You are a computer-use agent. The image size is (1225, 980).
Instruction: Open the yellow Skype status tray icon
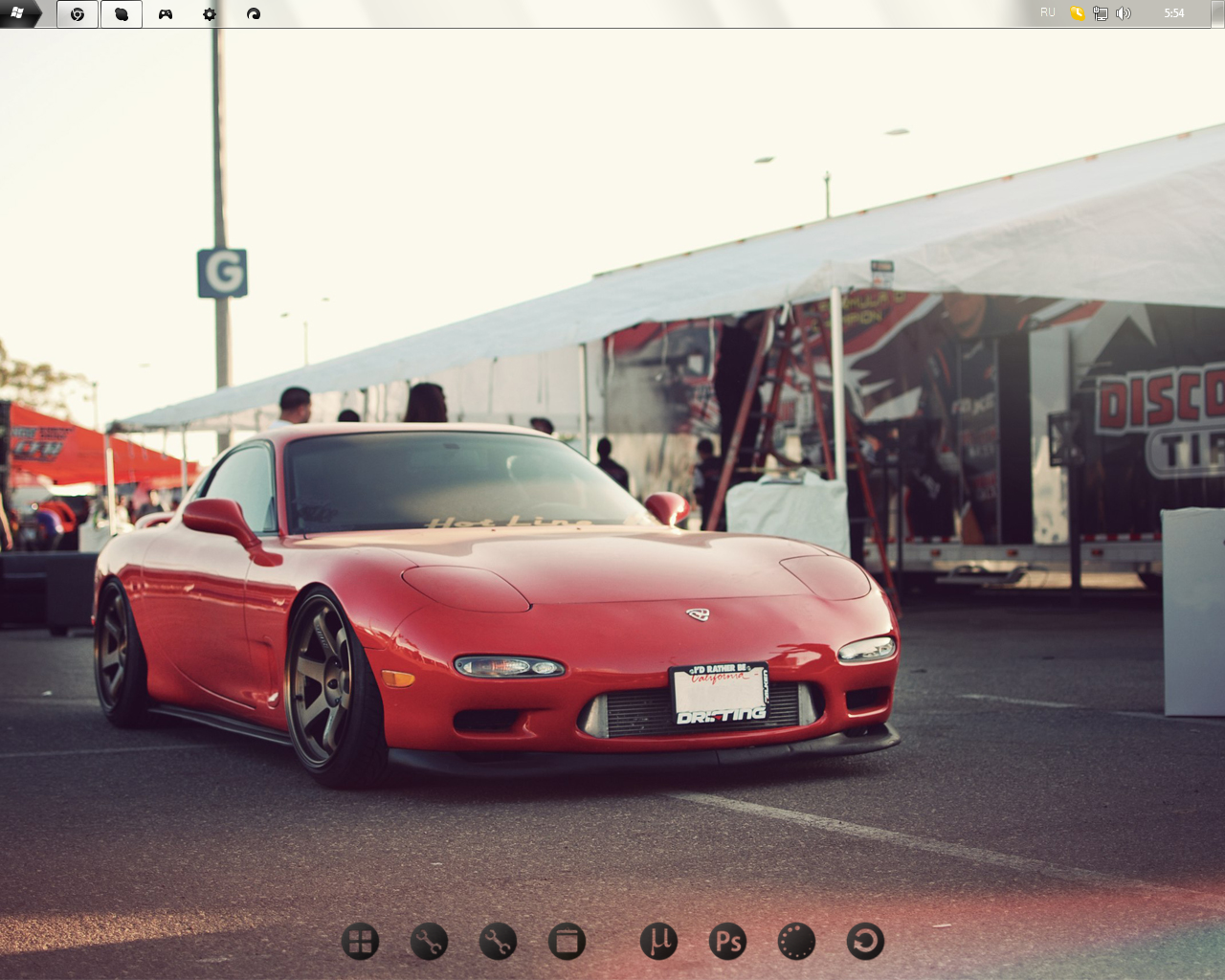pos(1078,13)
